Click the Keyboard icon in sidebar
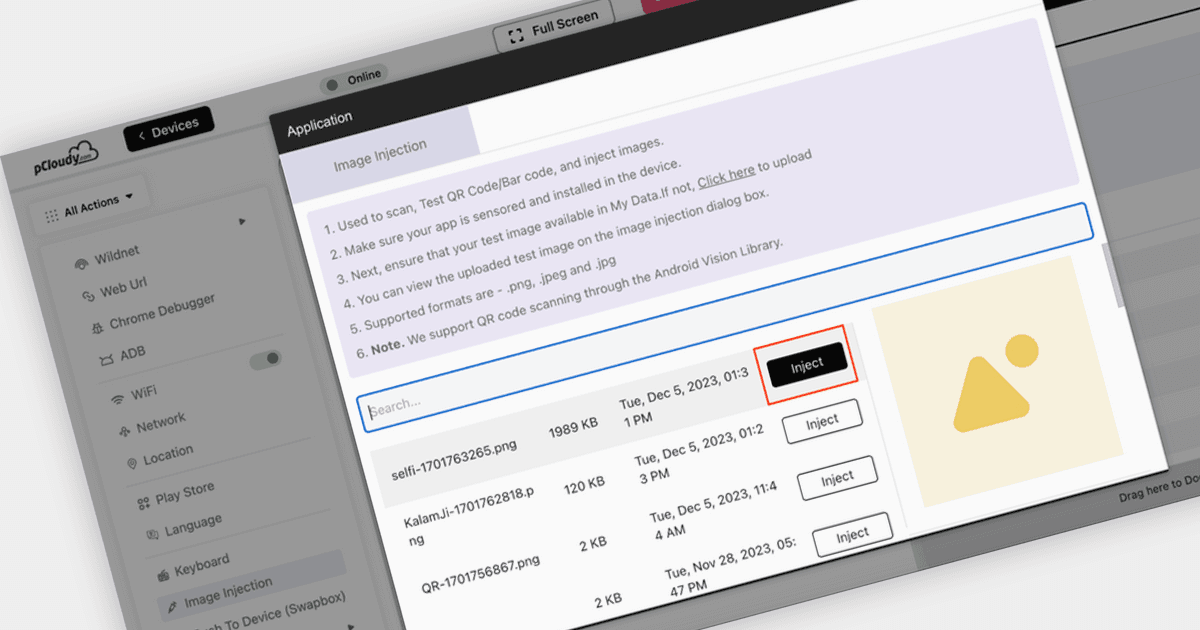The image size is (1200, 630). point(164,574)
